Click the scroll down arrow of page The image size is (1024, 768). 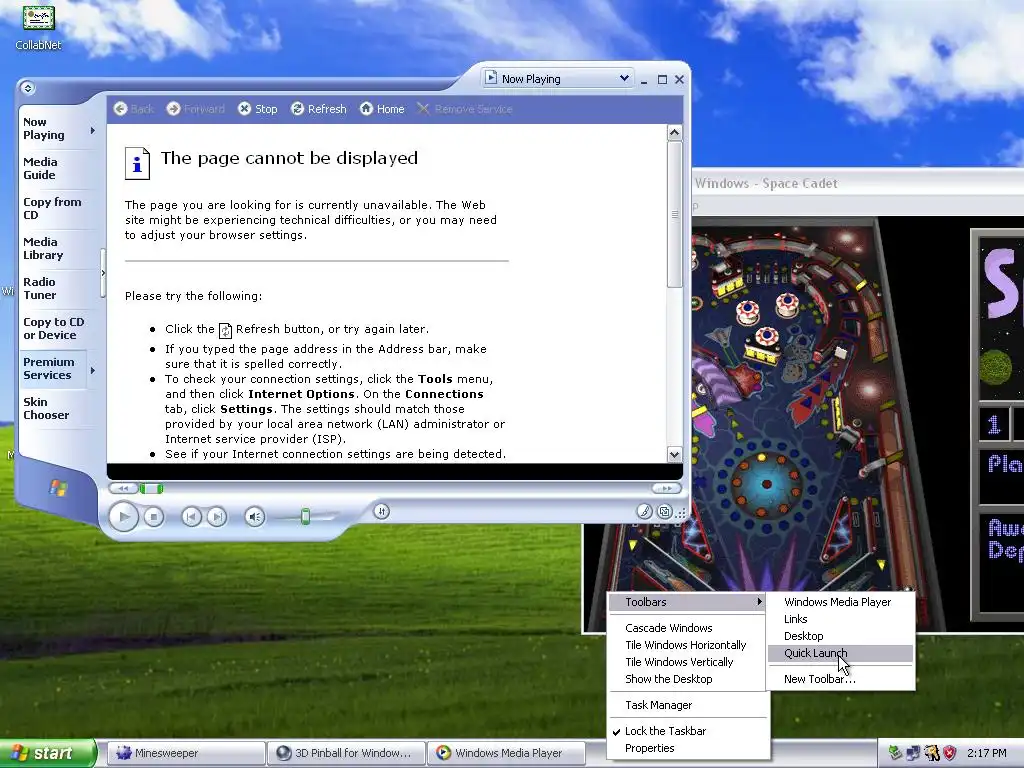[675, 455]
